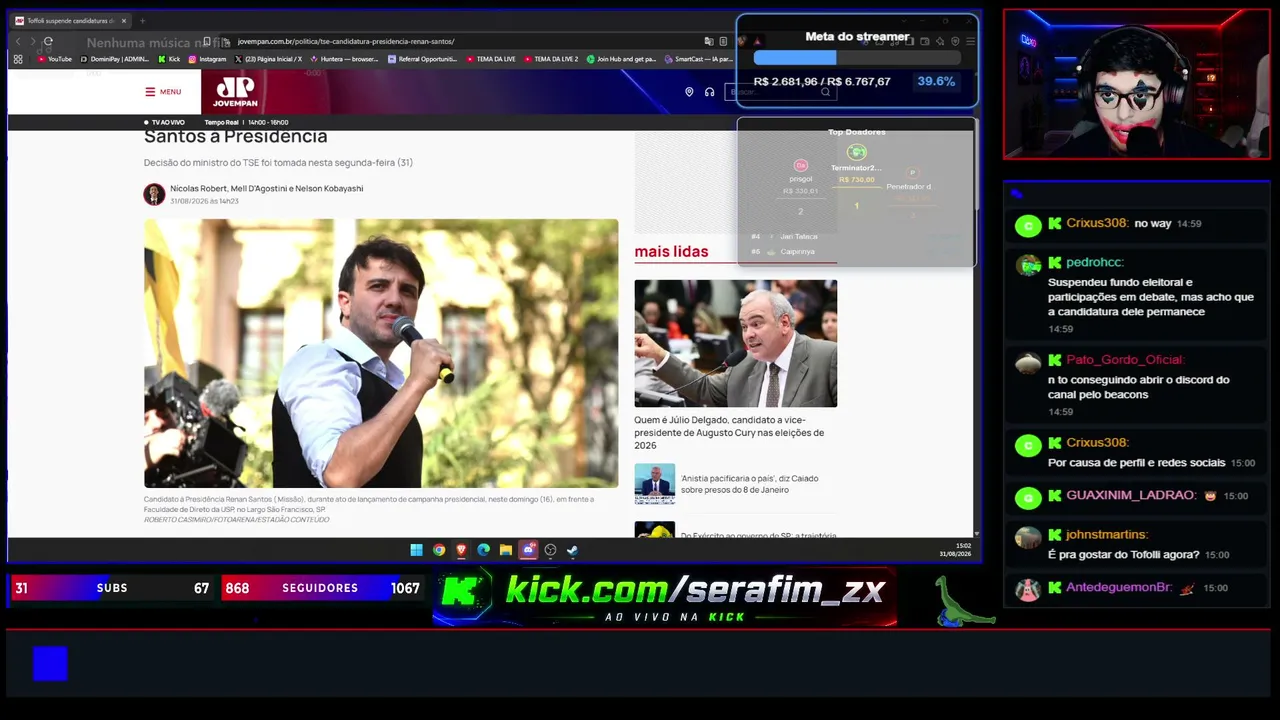This screenshot has width=1280, height=720.
Task: Click the 'mais lidas' section heading
Action: tap(671, 251)
